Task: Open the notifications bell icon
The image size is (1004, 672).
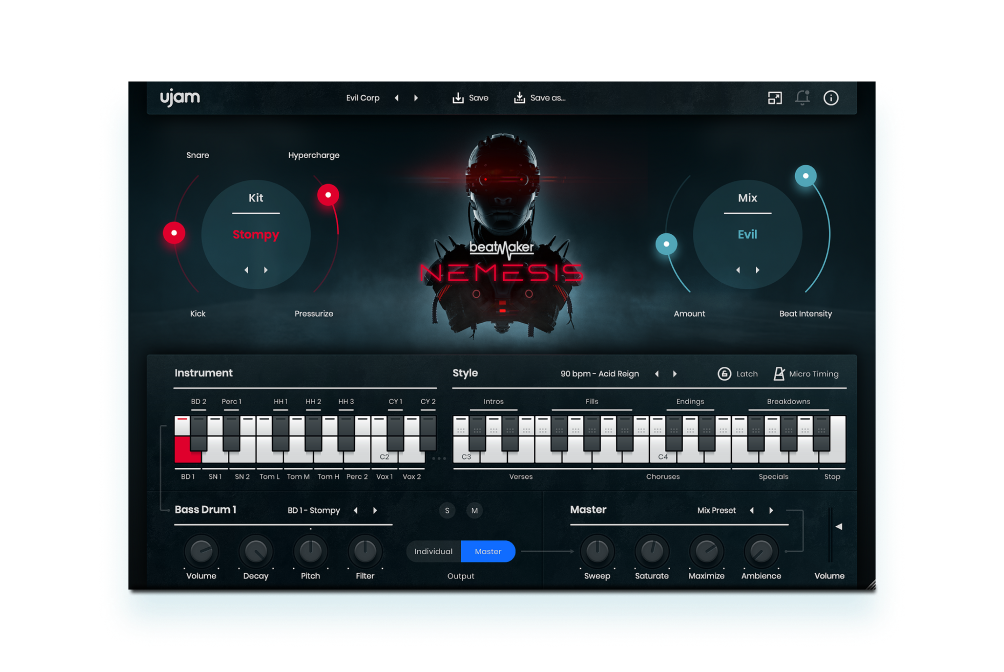Action: click(x=802, y=98)
